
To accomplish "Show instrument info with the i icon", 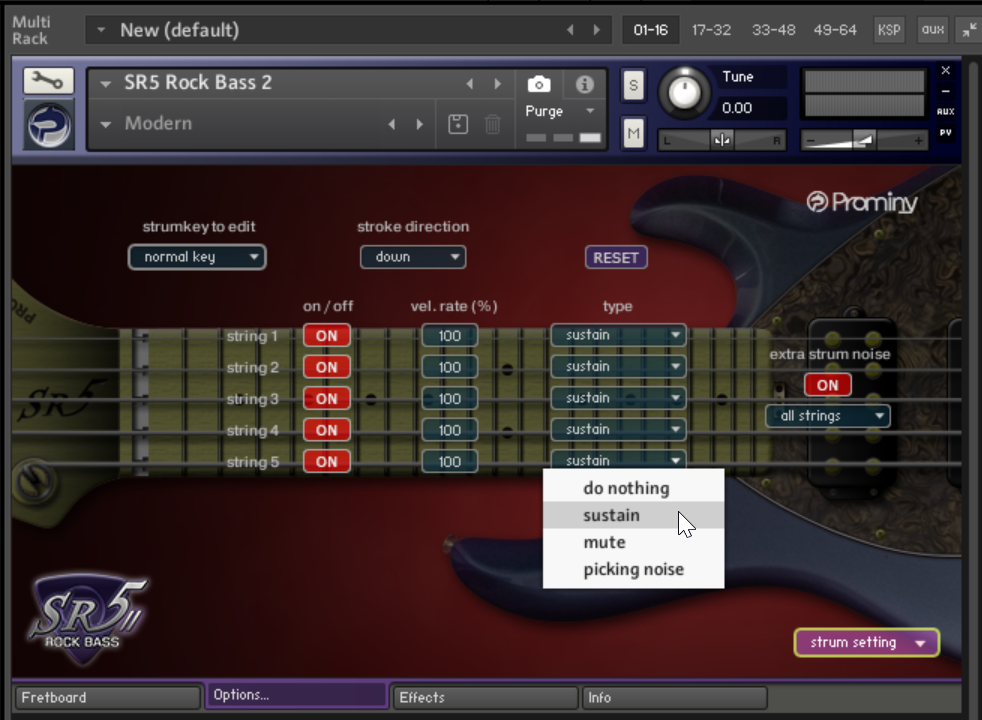I will [x=584, y=84].
